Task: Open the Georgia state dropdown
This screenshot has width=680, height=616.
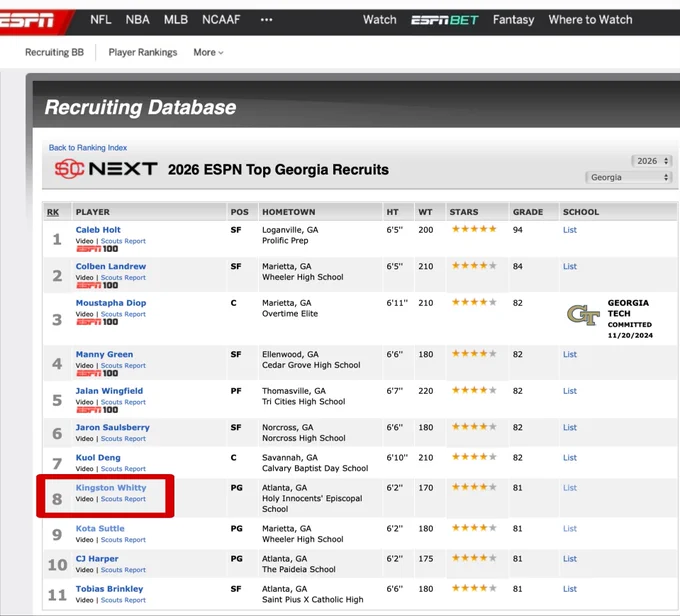Action: (x=628, y=177)
